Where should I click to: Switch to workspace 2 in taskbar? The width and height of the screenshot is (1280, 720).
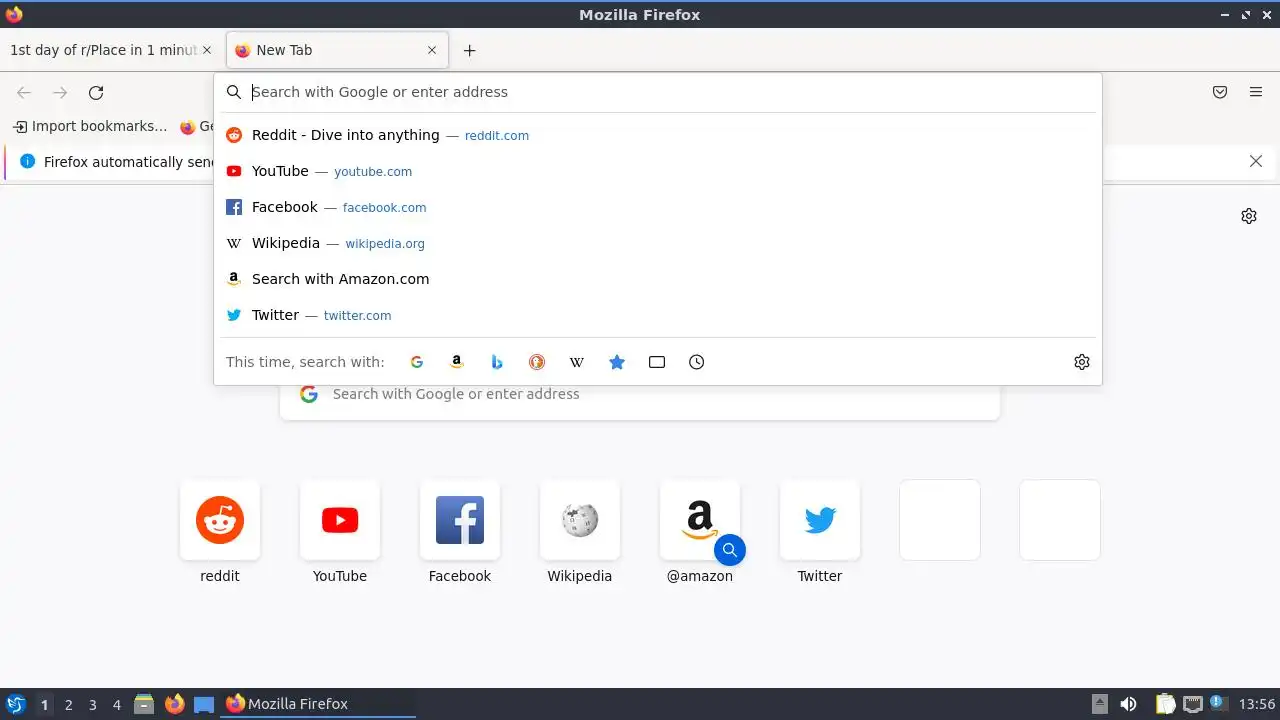click(68, 705)
